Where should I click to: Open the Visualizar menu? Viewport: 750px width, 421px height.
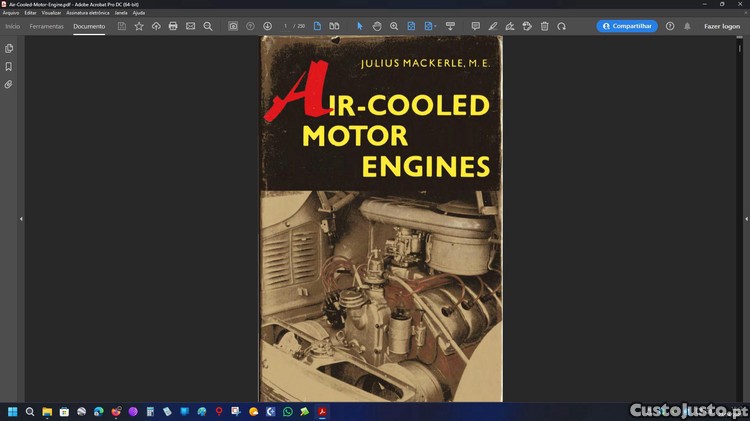[x=51, y=13]
